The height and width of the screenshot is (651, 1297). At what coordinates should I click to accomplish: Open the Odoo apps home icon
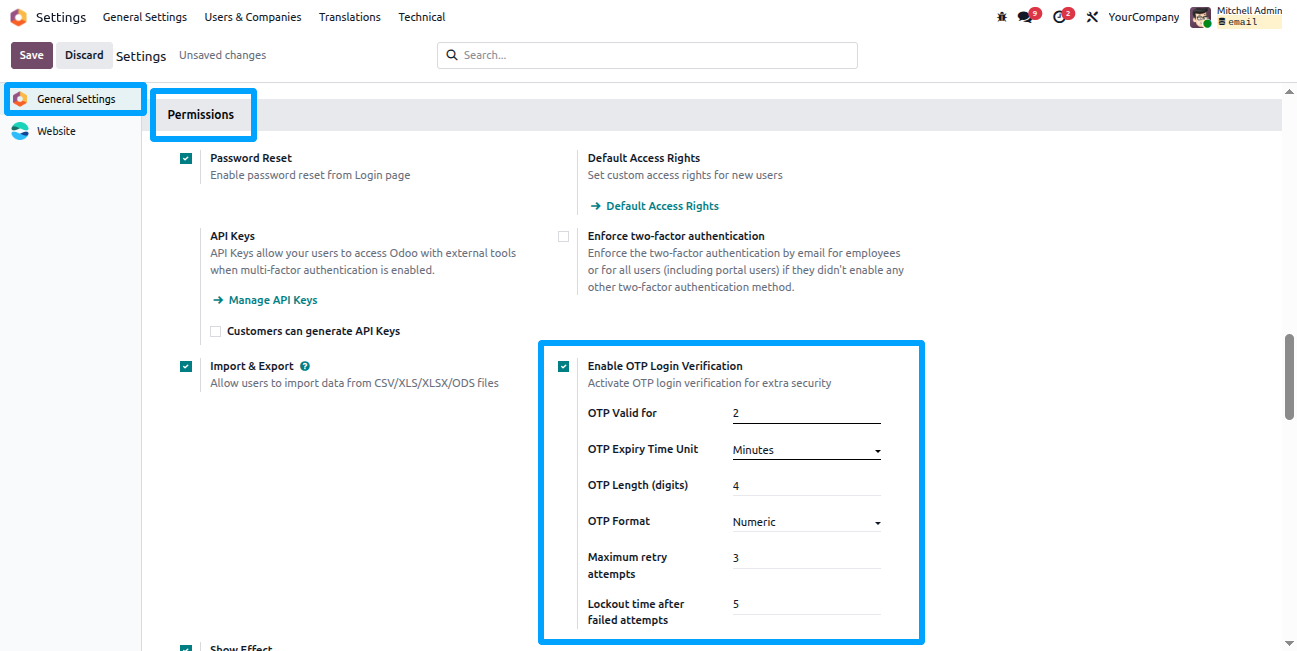[x=18, y=17]
